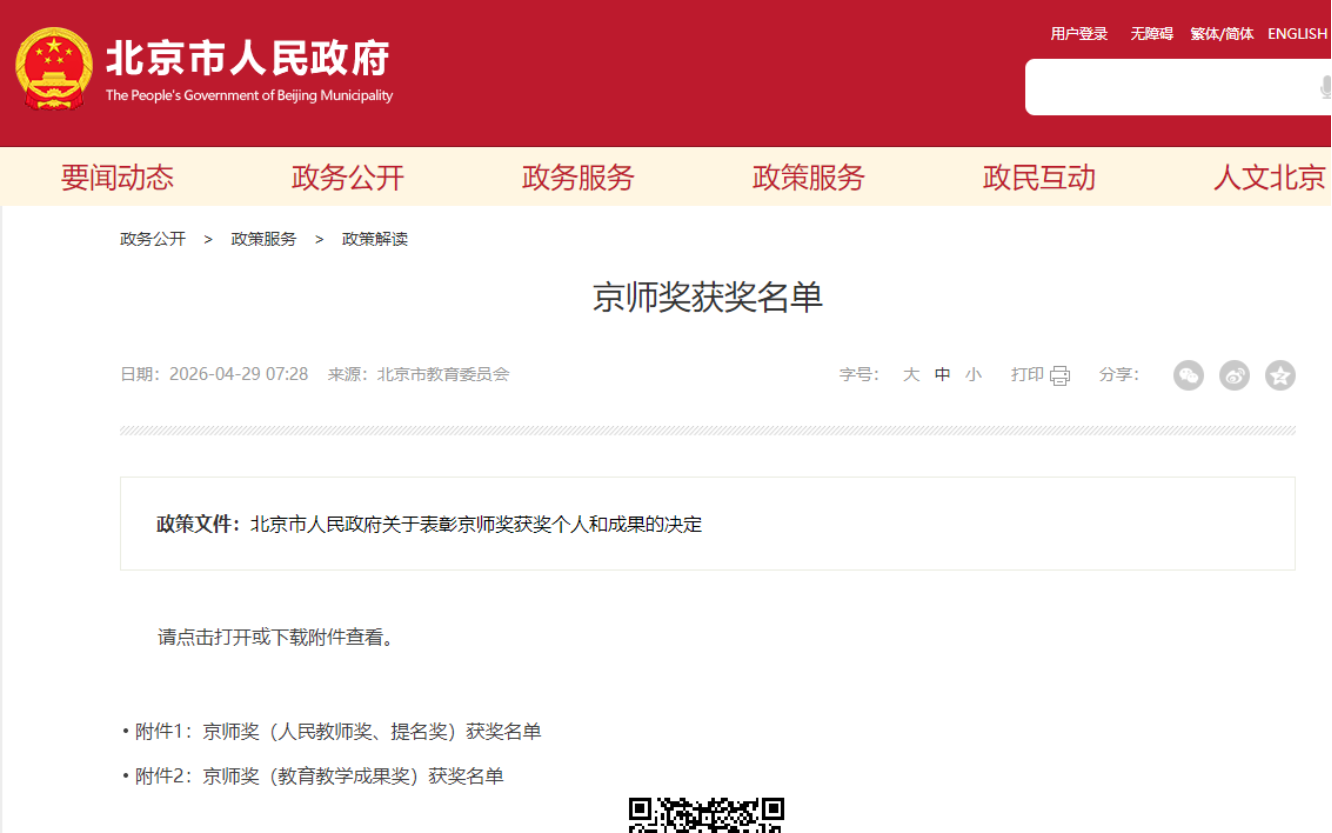1332x833 pixels.
Task: Open 附件2 教育教学成果奖 award list attachment
Action: click(353, 776)
